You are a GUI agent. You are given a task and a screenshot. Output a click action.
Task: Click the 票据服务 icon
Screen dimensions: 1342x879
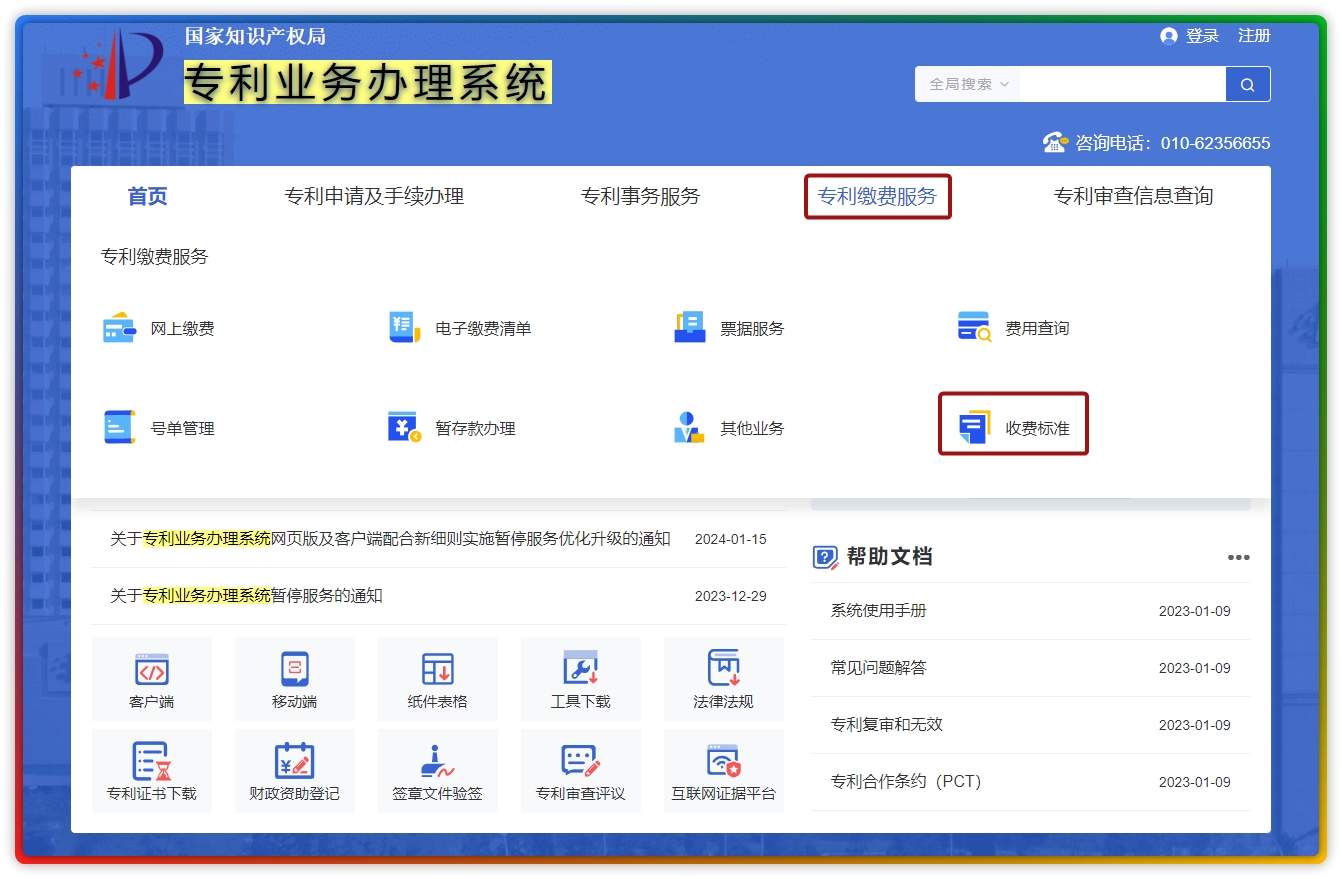coord(690,328)
